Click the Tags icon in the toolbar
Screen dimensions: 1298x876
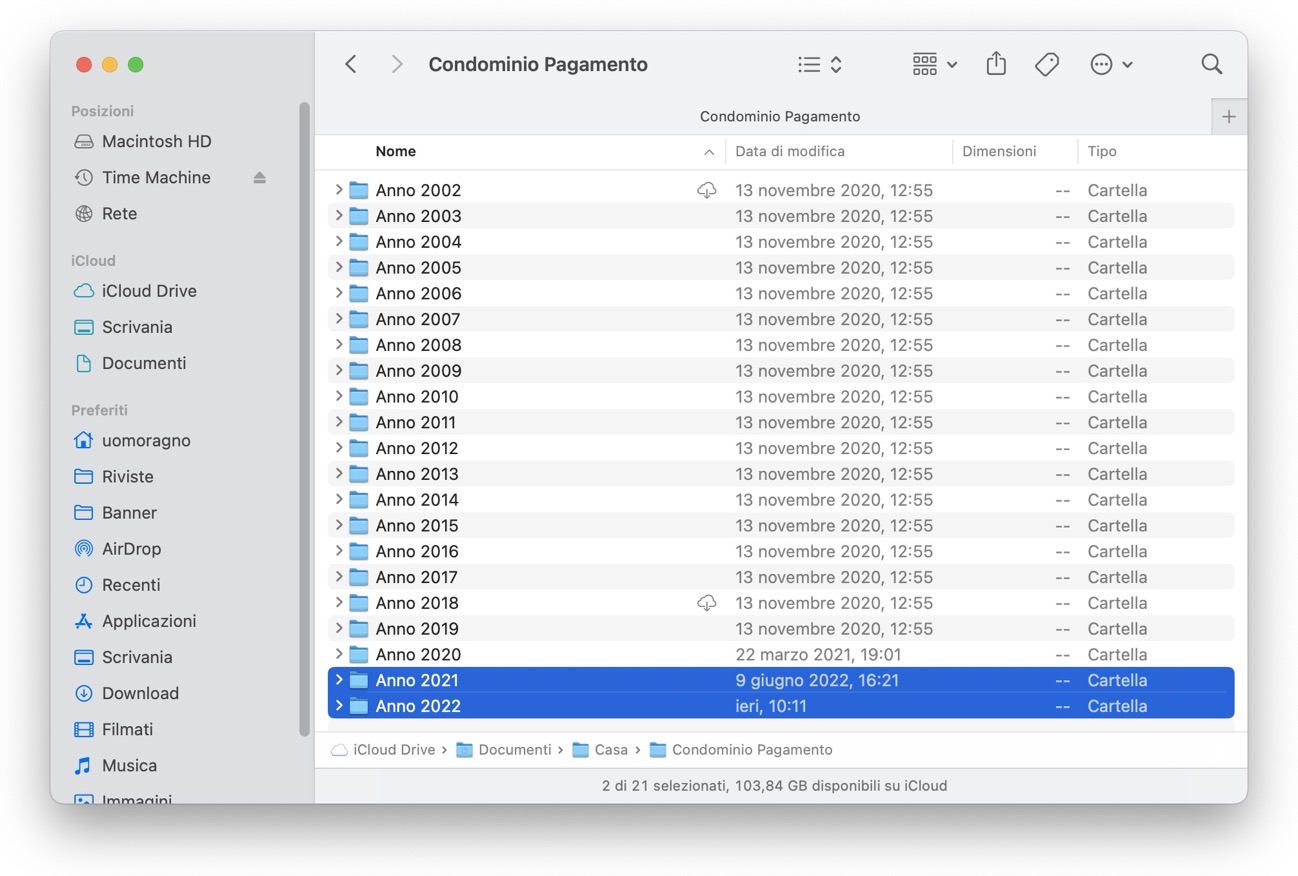[x=1047, y=63]
